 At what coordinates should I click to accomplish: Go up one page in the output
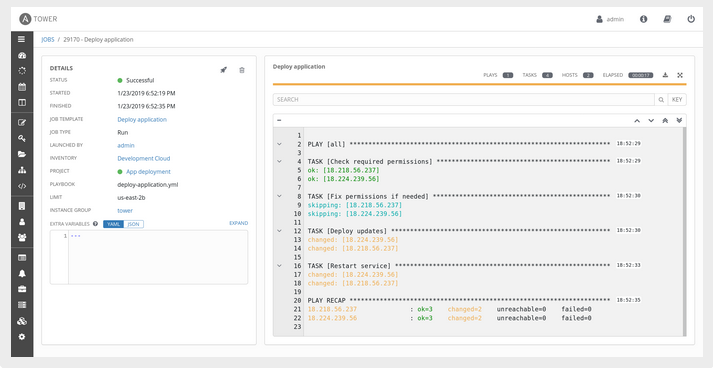637,121
